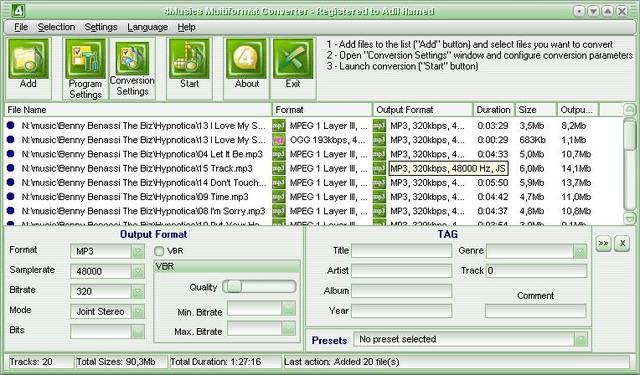
Task: Click the VBR Quality slider handle
Action: point(234,287)
